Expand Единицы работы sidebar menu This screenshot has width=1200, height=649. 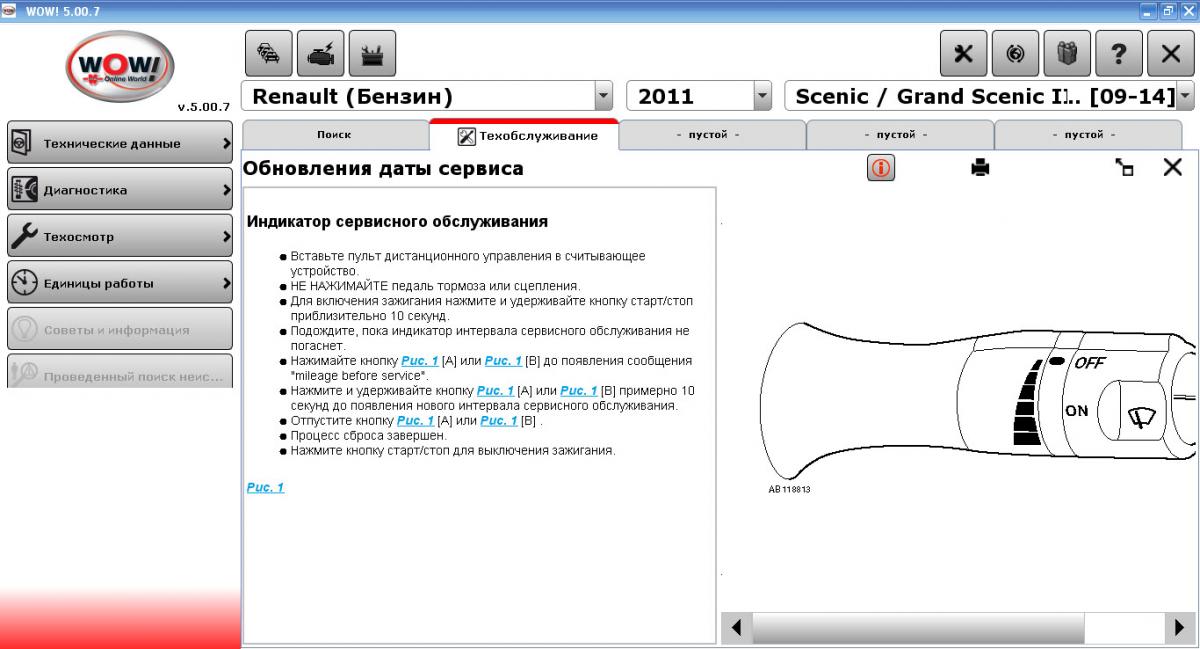tap(120, 283)
